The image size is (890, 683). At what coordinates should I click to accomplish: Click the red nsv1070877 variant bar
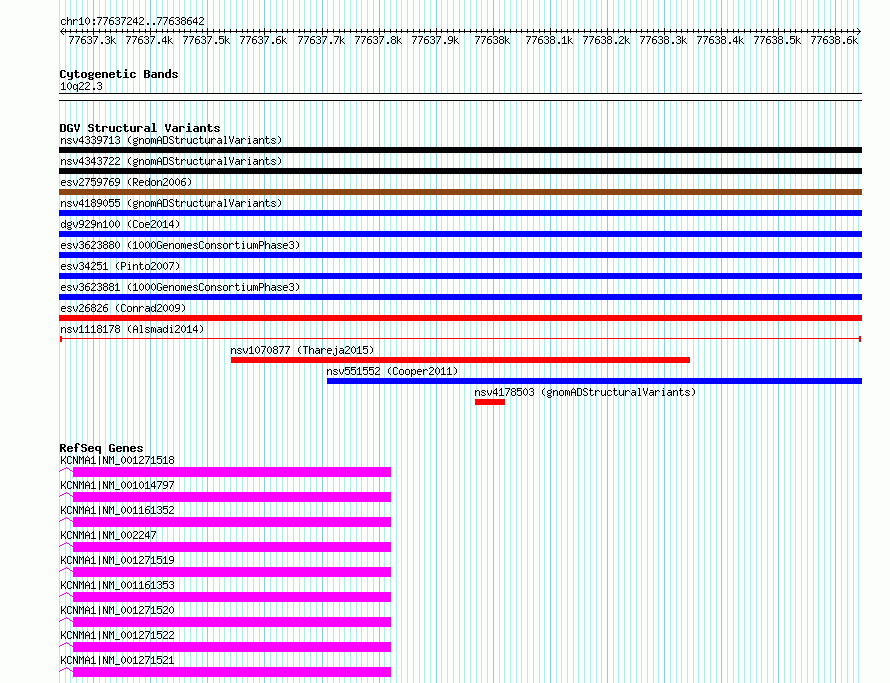point(460,360)
